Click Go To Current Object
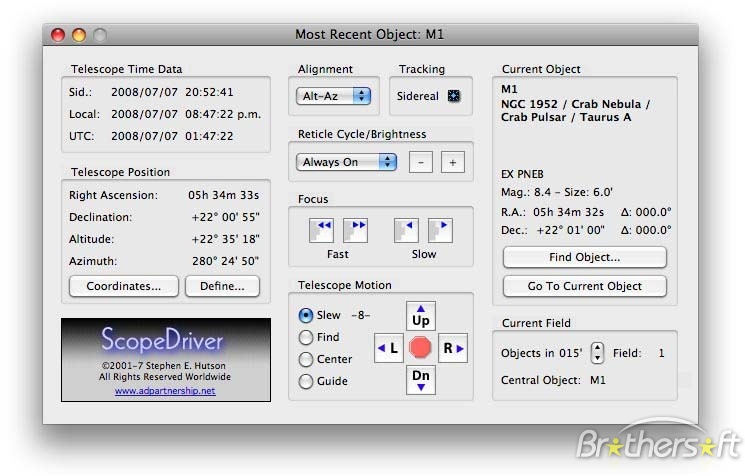Screen dimensions: 745x476 click(x=584, y=286)
